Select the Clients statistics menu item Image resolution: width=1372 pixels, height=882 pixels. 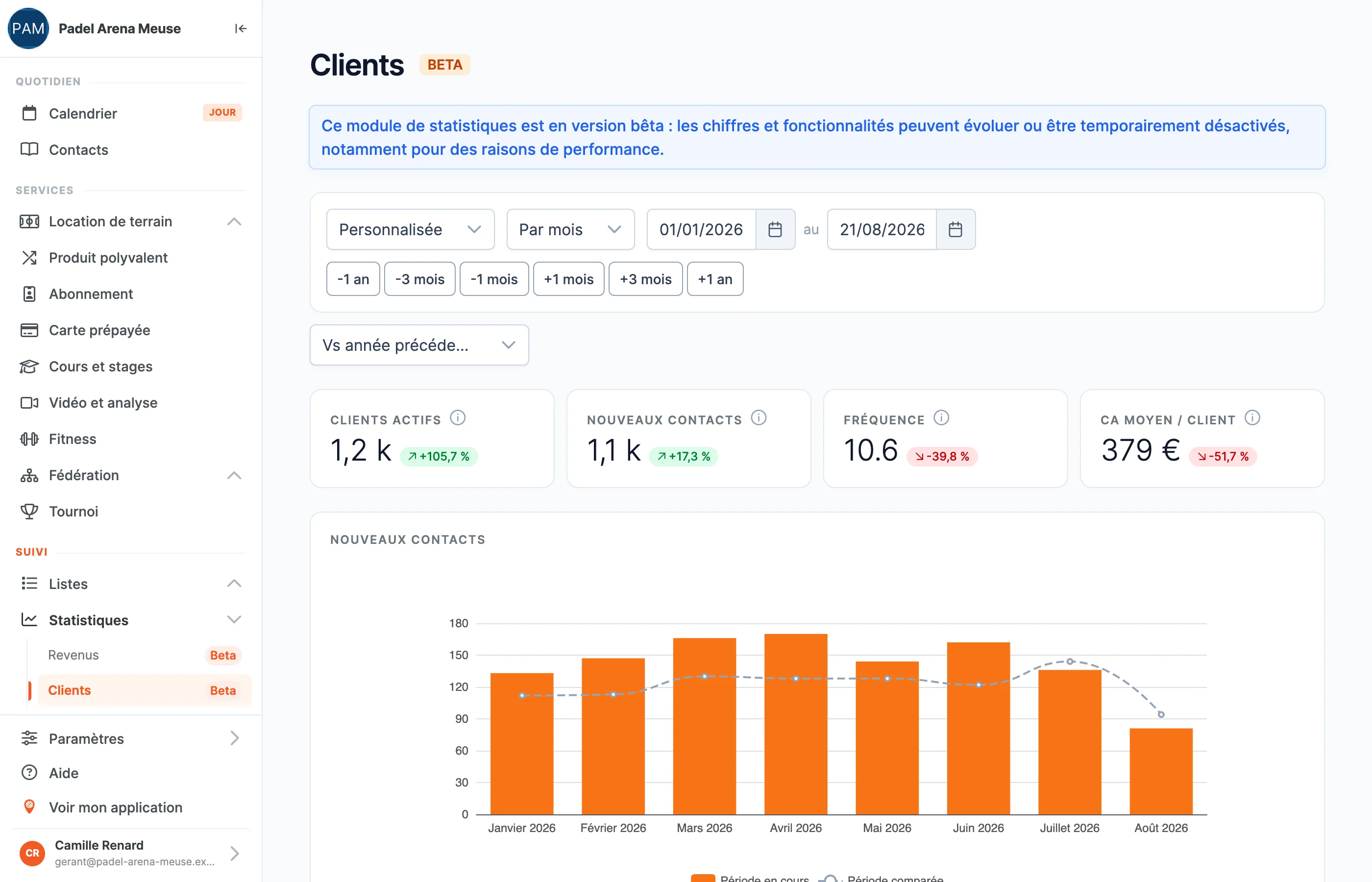click(x=144, y=690)
